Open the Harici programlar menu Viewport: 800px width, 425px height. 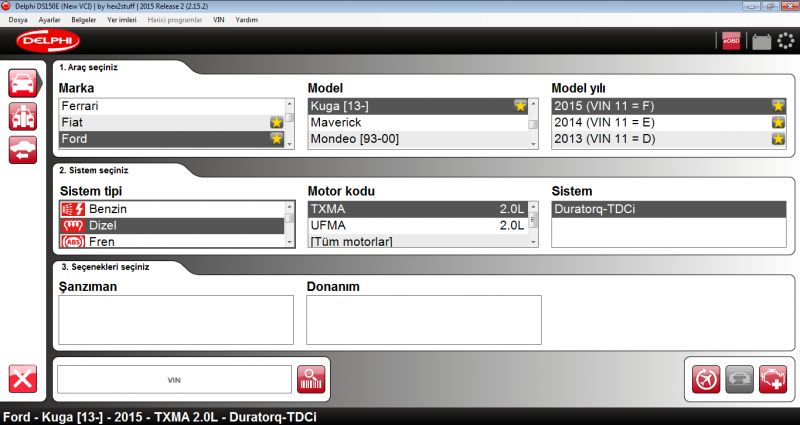pos(175,20)
